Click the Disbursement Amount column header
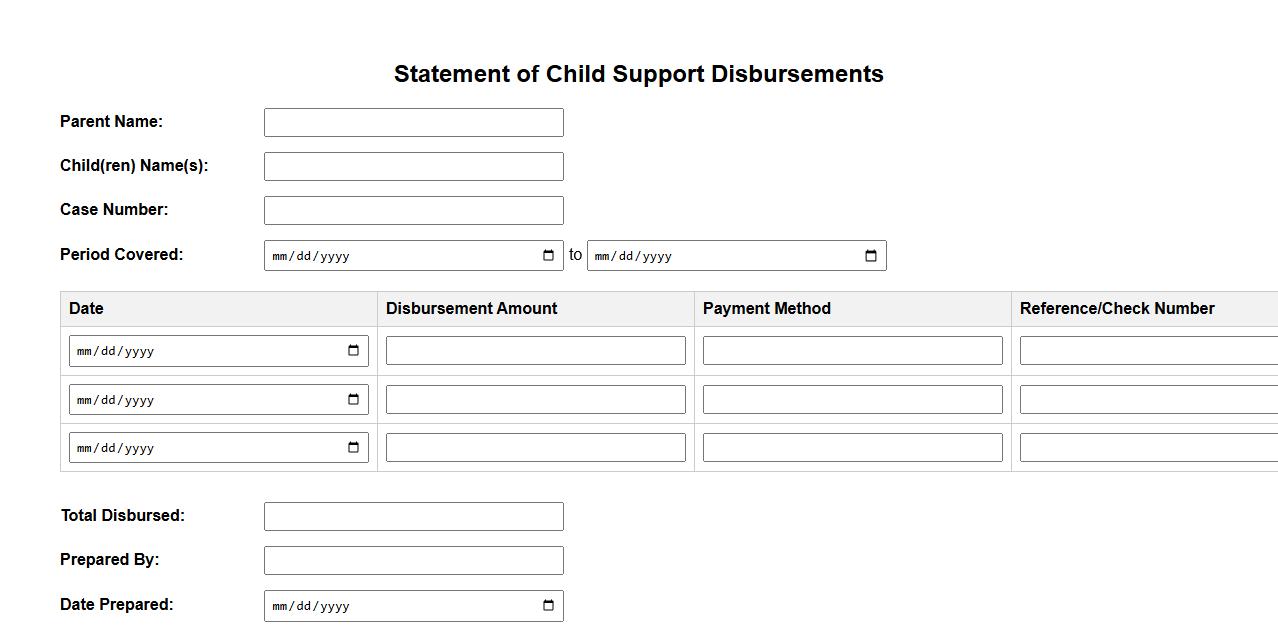1278x635 pixels. click(472, 309)
